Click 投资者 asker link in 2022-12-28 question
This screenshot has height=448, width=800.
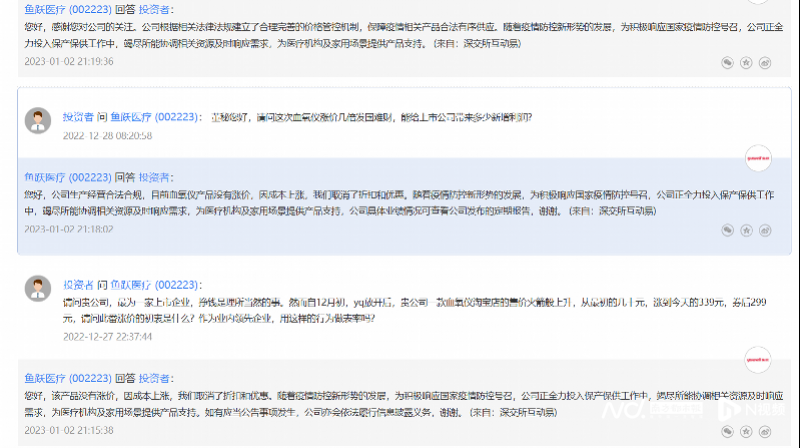pos(78,117)
